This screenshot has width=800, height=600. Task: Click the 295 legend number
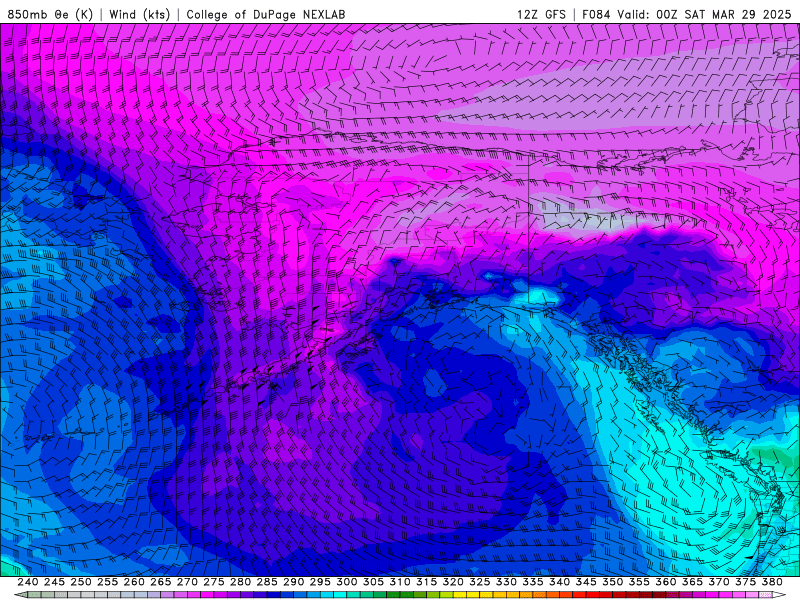click(320, 582)
